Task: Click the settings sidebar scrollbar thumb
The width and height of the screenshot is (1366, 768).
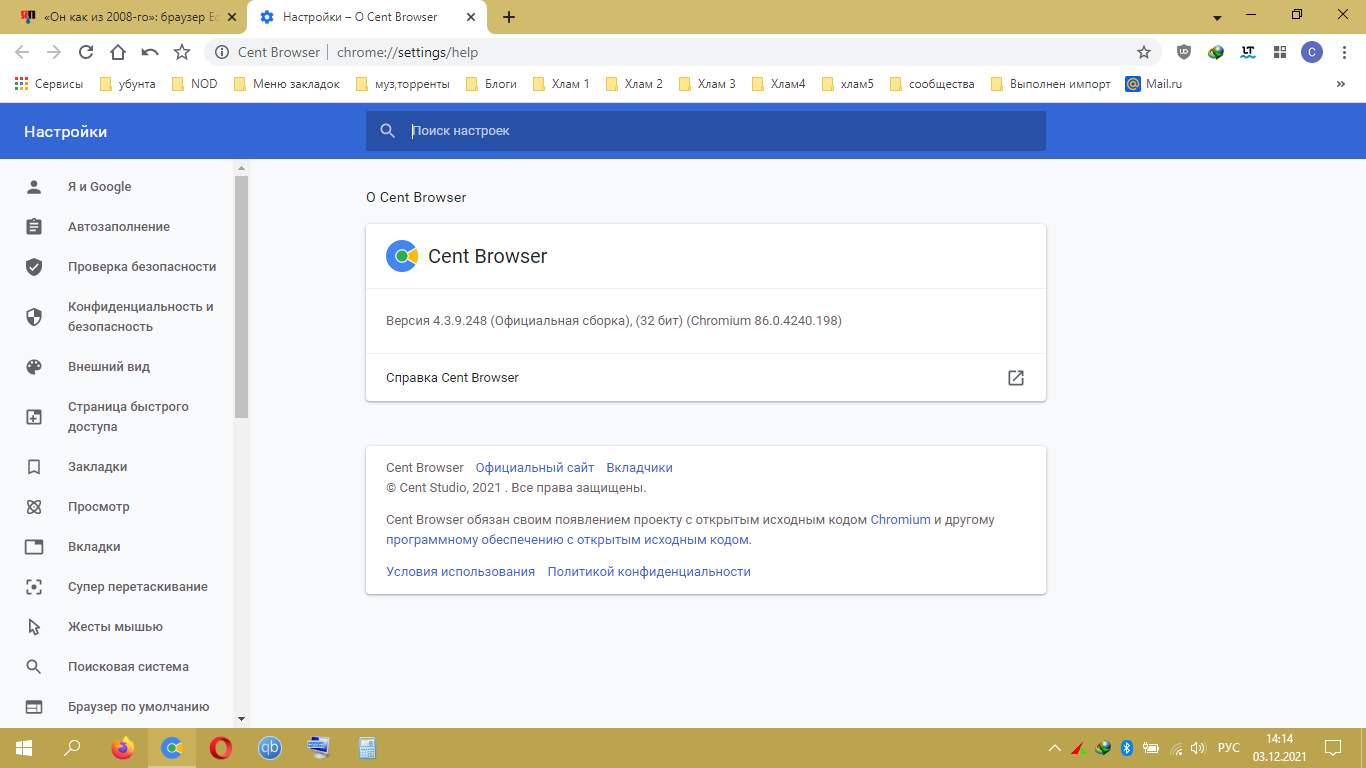Action: click(x=241, y=297)
